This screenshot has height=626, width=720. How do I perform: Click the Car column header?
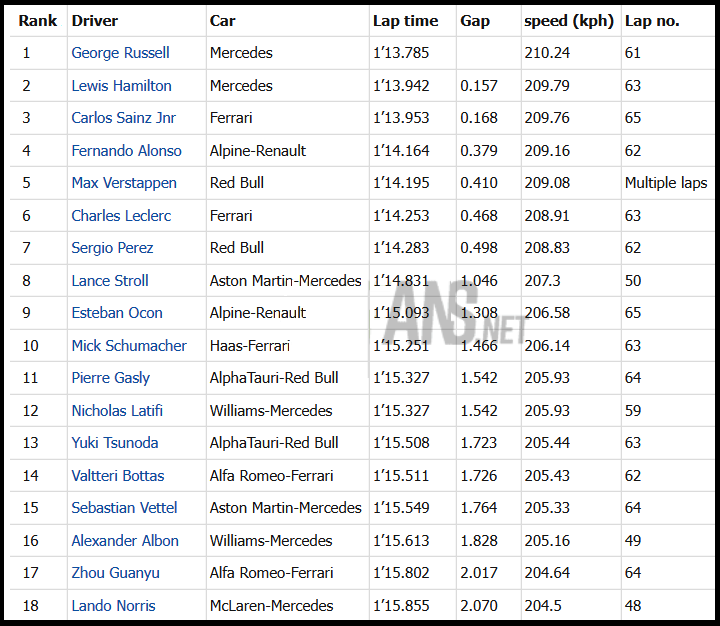pyautogui.click(x=222, y=21)
